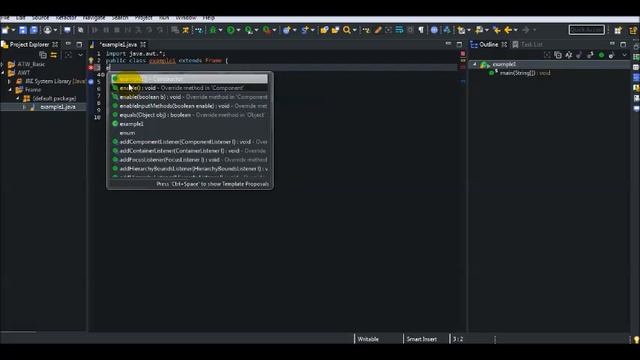
Task: Click Collapse All in Project Explorer
Action: (x=43, y=55)
